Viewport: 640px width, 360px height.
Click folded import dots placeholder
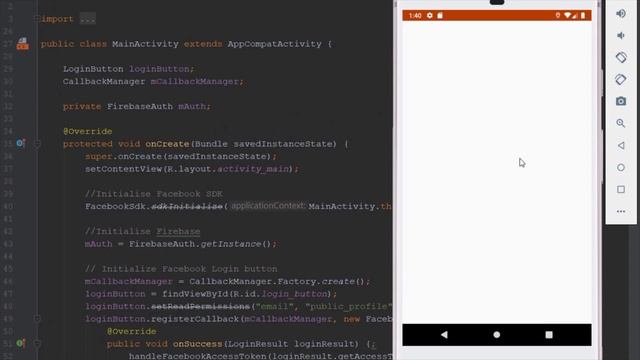tap(87, 19)
